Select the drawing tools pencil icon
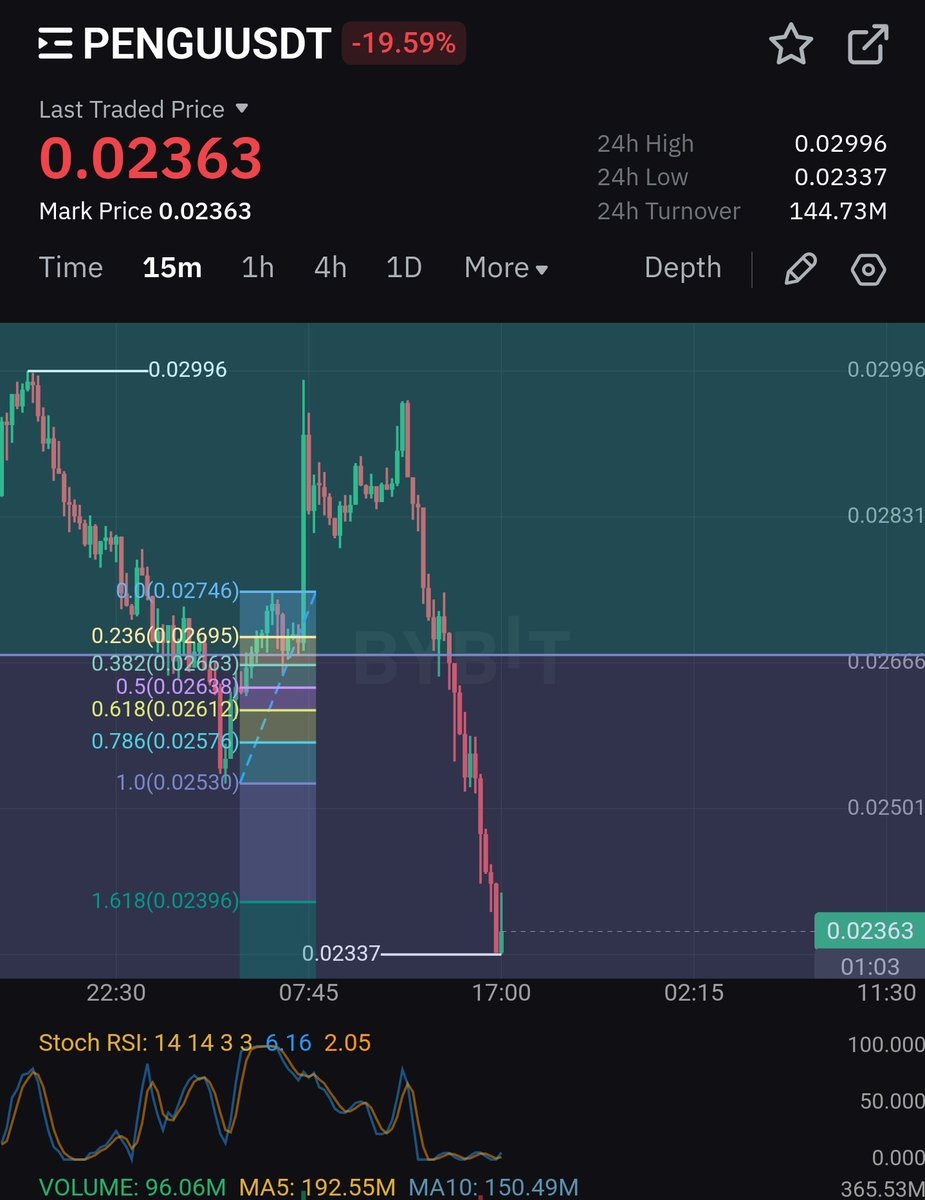Viewport: 925px width, 1200px height. (800, 269)
